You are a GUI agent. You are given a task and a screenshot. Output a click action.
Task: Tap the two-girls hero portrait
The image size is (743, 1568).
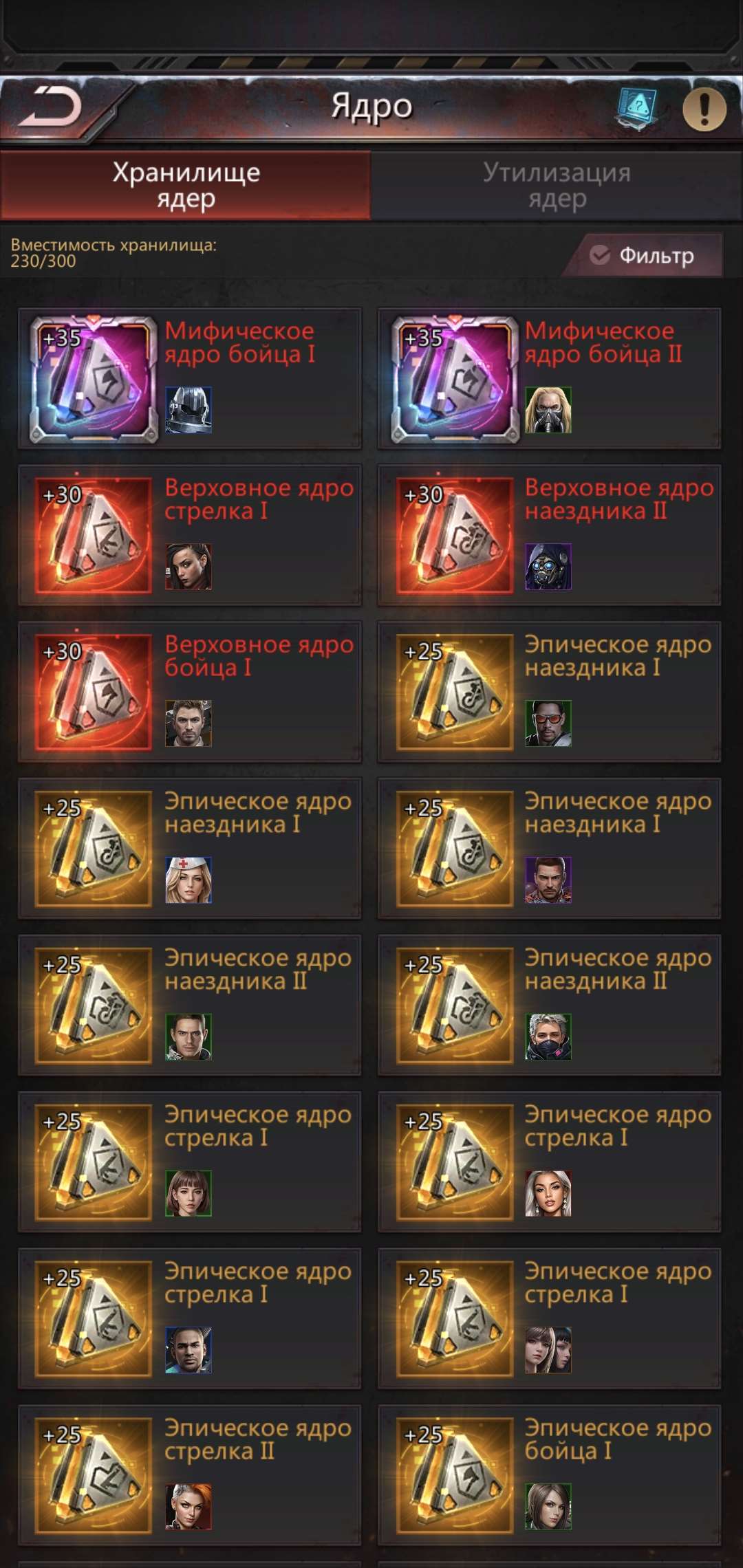click(548, 1350)
